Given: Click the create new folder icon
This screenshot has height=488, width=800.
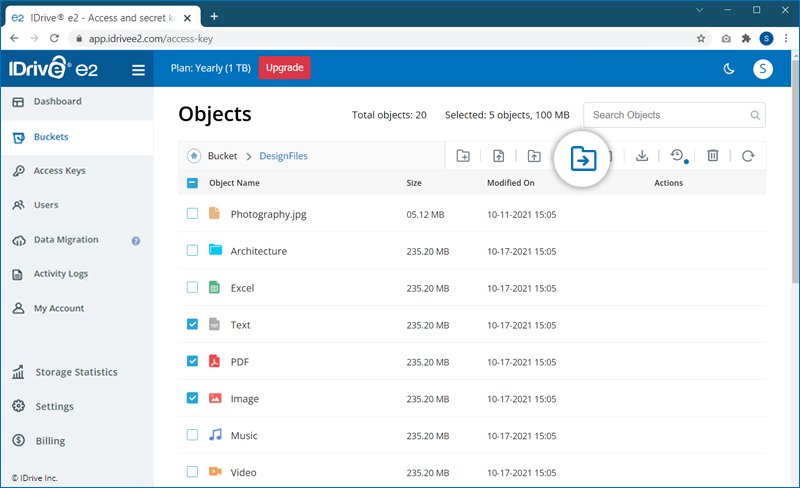Looking at the screenshot, I should [x=463, y=156].
